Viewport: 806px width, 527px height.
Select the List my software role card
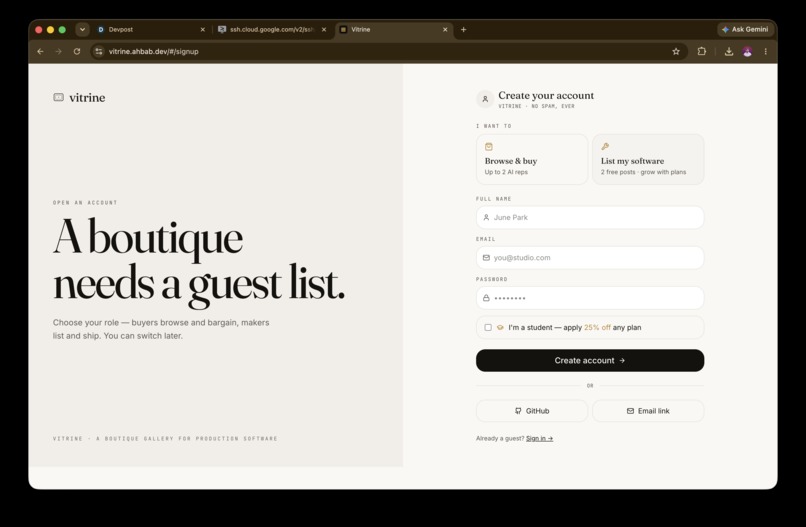[x=648, y=159]
